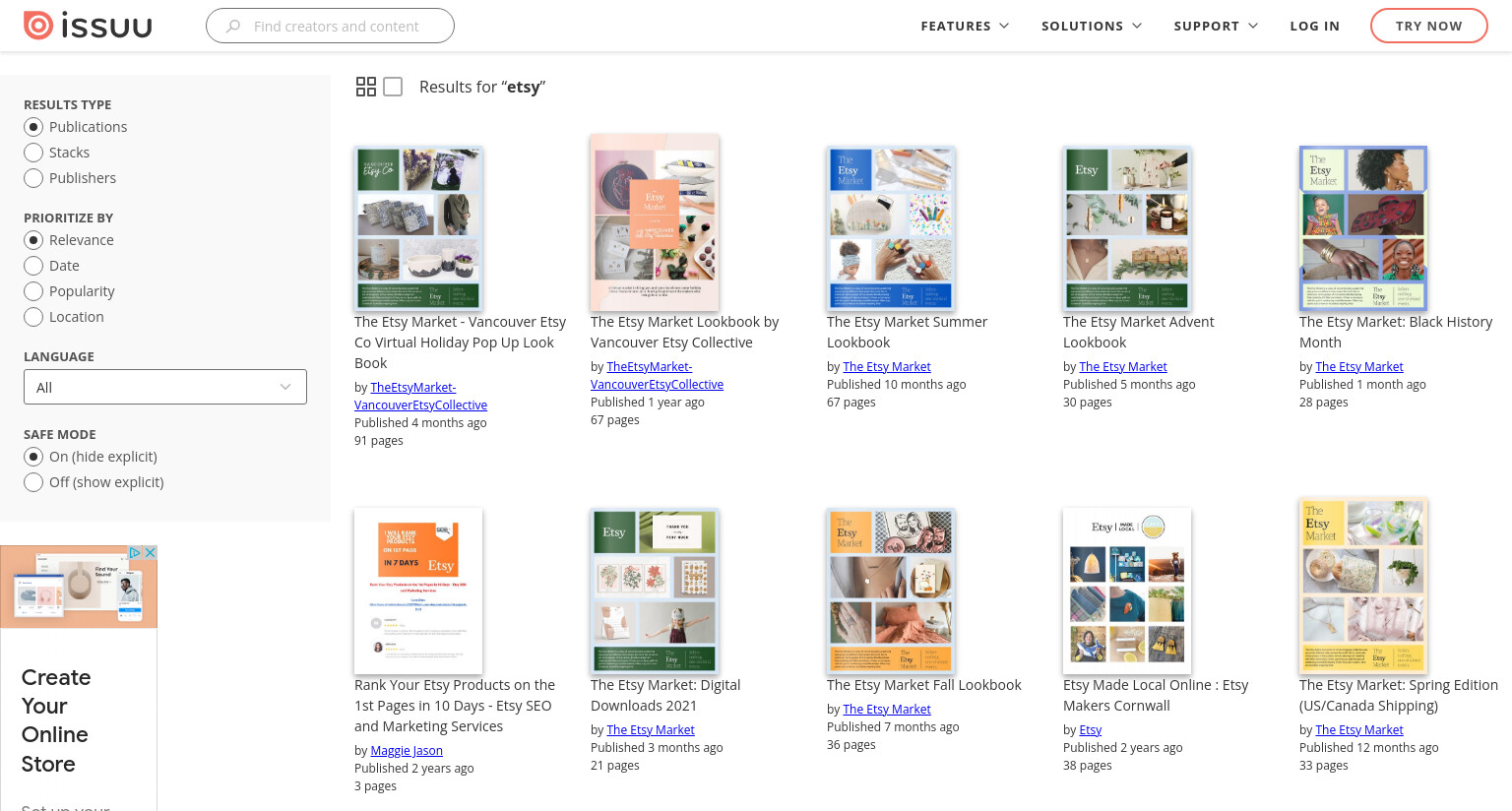Prioritize results by Location
Screen dimensions: 1512x811
pyautogui.click(x=33, y=317)
